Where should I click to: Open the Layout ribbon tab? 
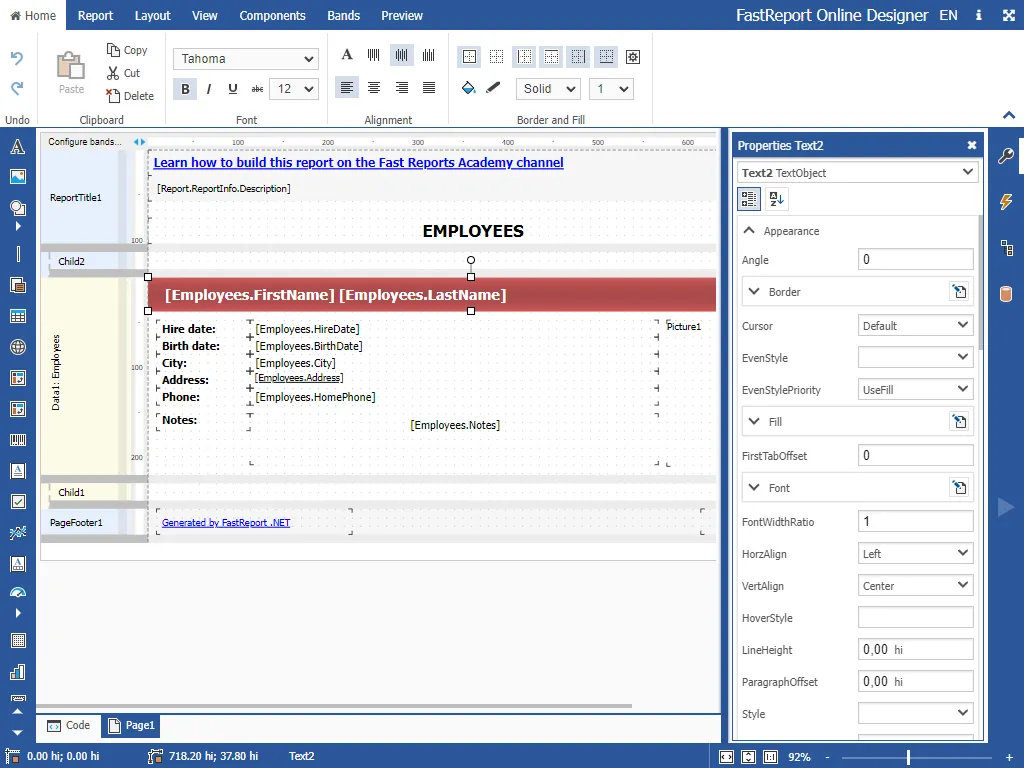click(x=152, y=15)
